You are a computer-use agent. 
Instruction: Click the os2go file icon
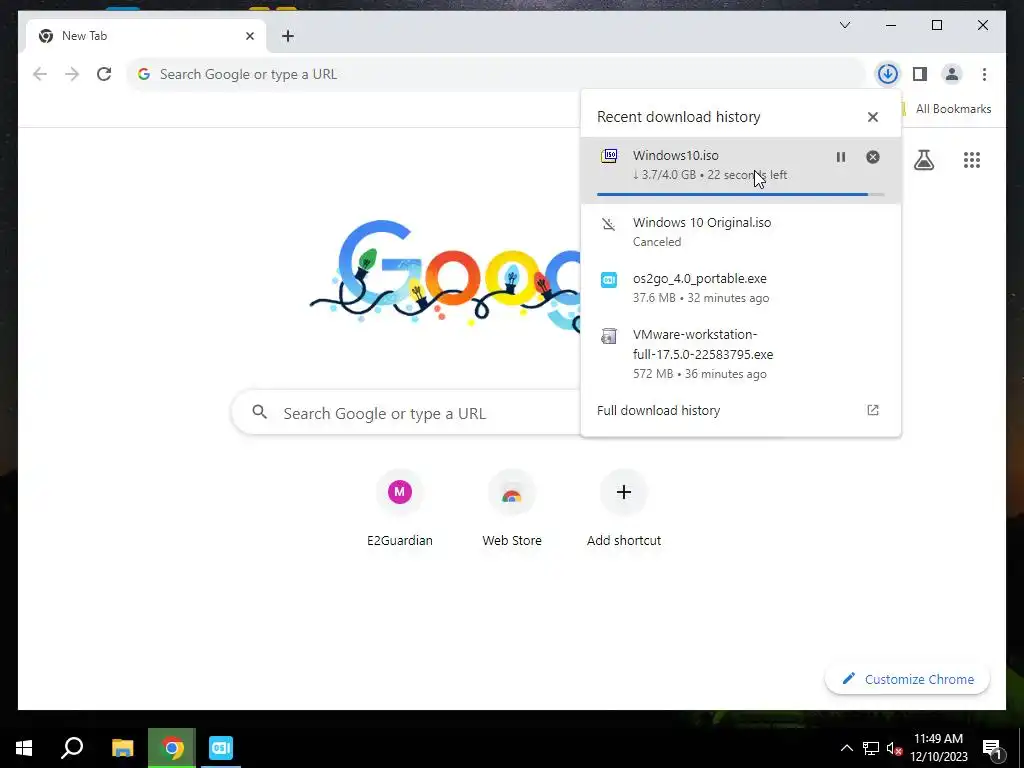click(x=609, y=280)
